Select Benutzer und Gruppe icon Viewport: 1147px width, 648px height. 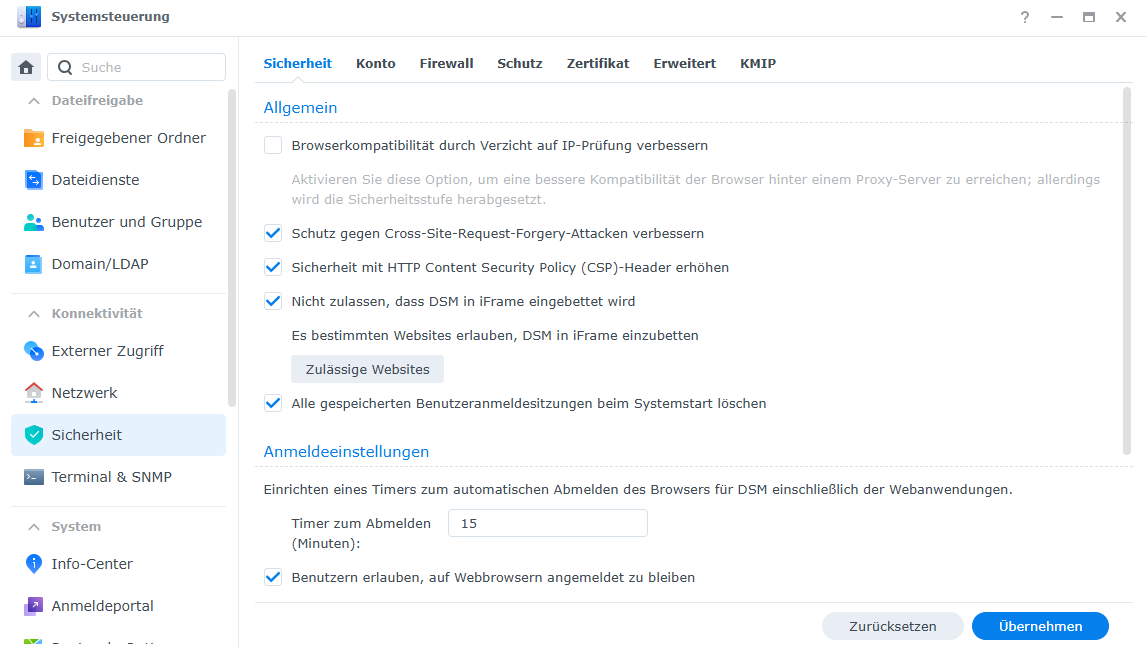(x=34, y=222)
